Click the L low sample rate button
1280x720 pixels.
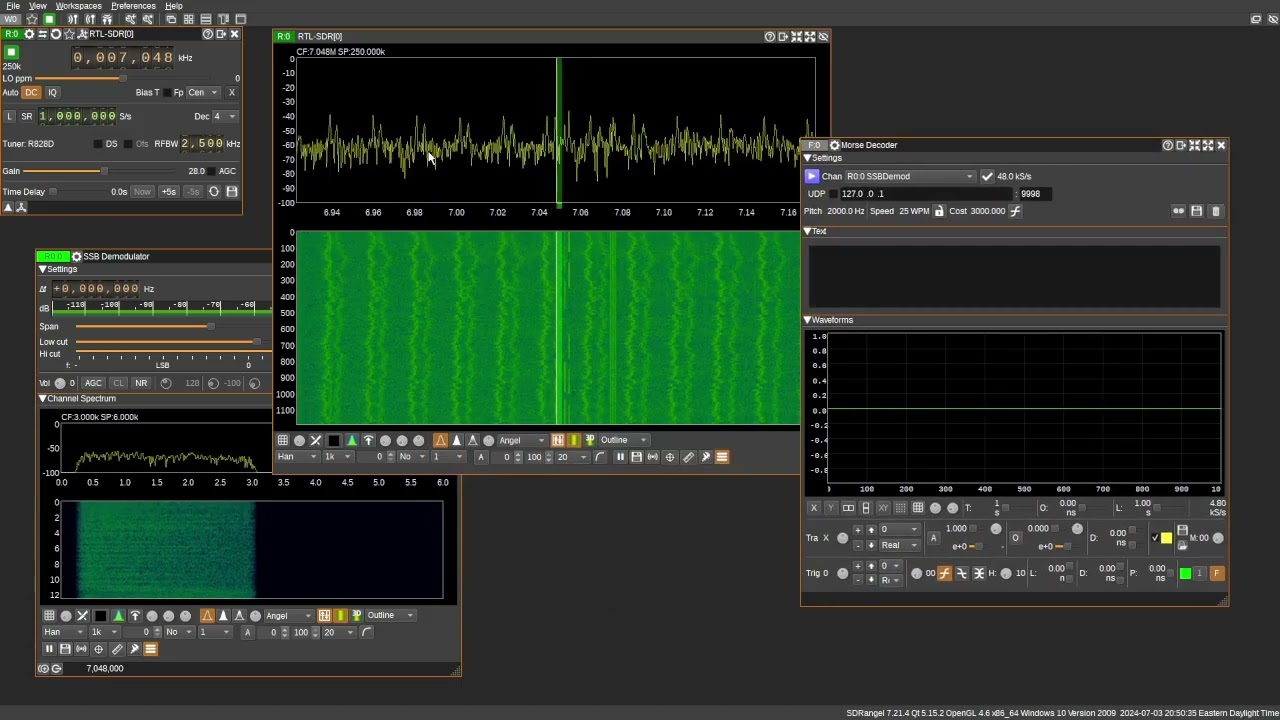coord(10,116)
